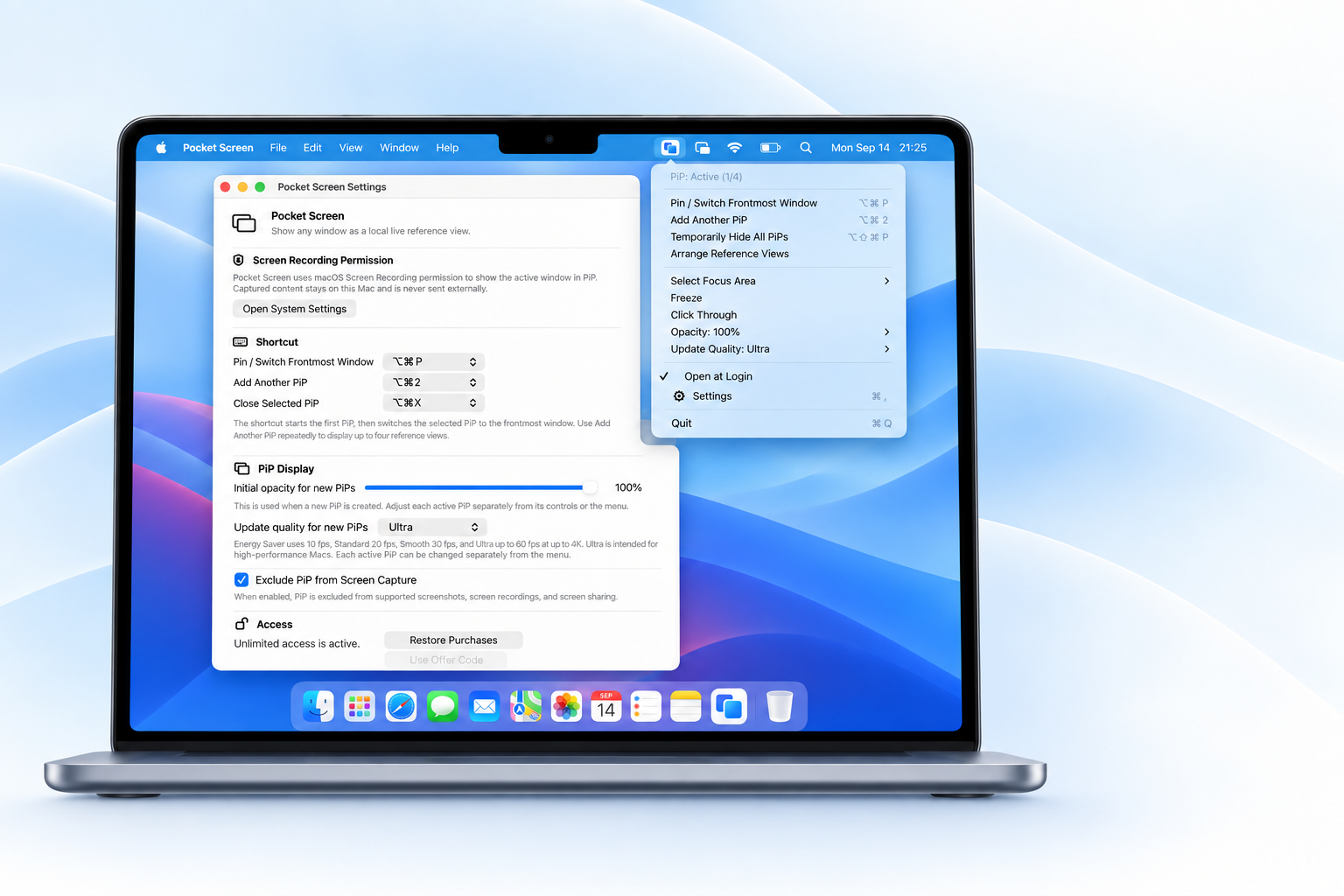
Task: Open Finder from the Dock
Action: 318,706
